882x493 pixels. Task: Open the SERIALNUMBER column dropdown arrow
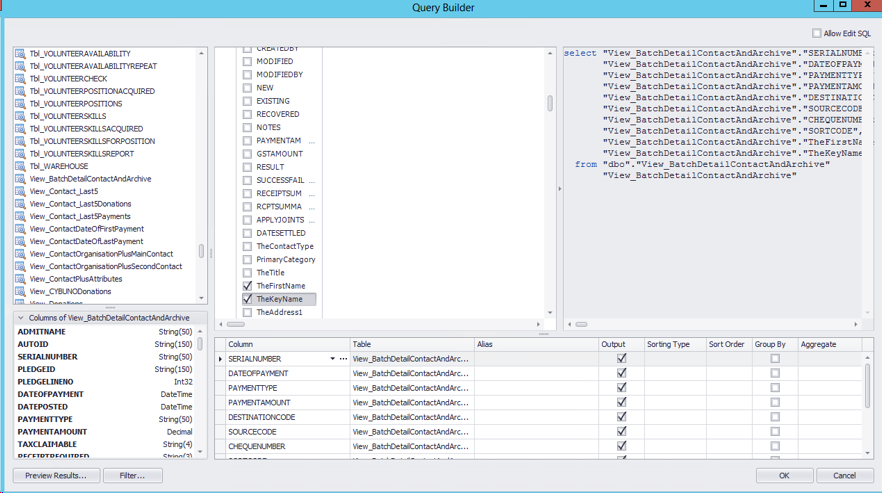(x=332, y=358)
